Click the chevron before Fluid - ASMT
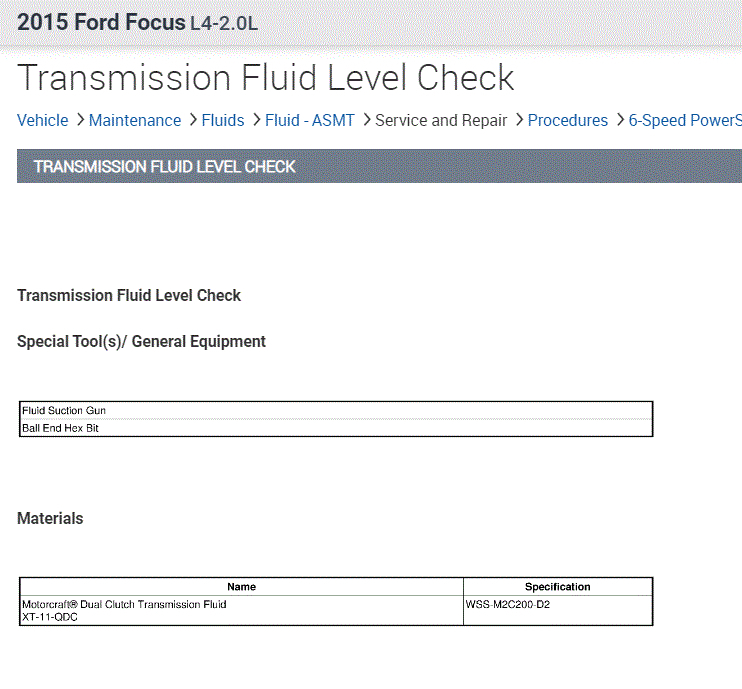The image size is (742, 689). (255, 121)
